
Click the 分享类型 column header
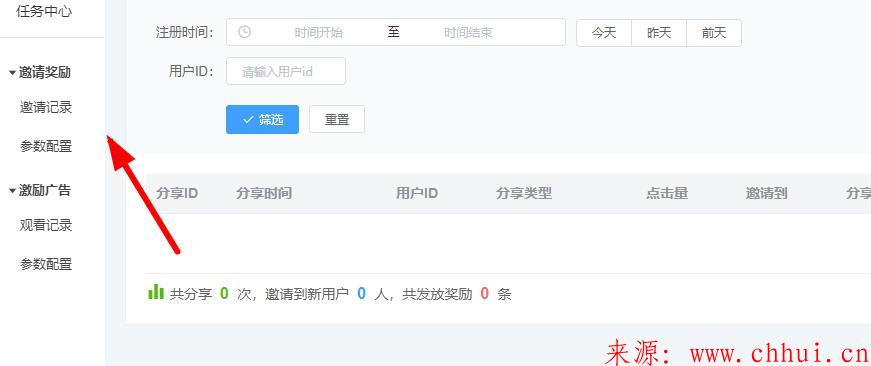tap(524, 193)
